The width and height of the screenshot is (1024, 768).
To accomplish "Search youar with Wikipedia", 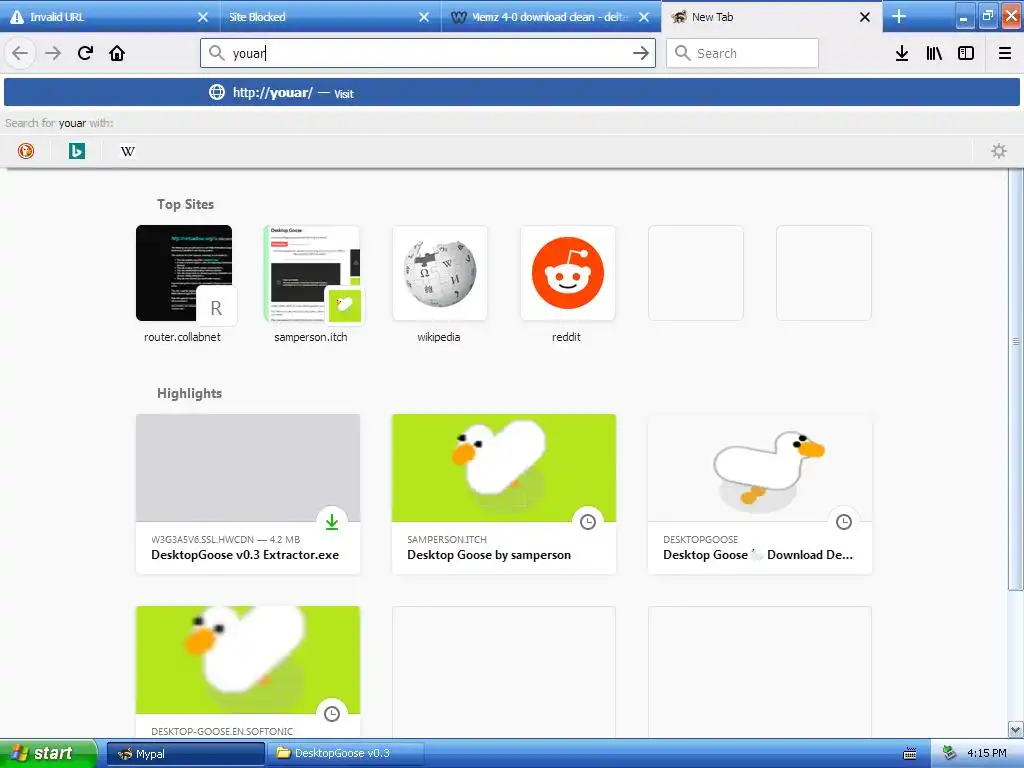I will point(128,151).
